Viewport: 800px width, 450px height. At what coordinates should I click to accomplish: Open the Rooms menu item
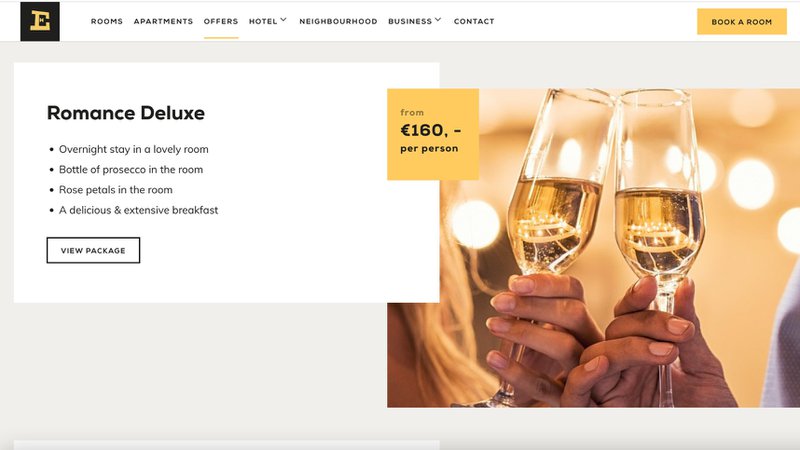click(x=107, y=21)
